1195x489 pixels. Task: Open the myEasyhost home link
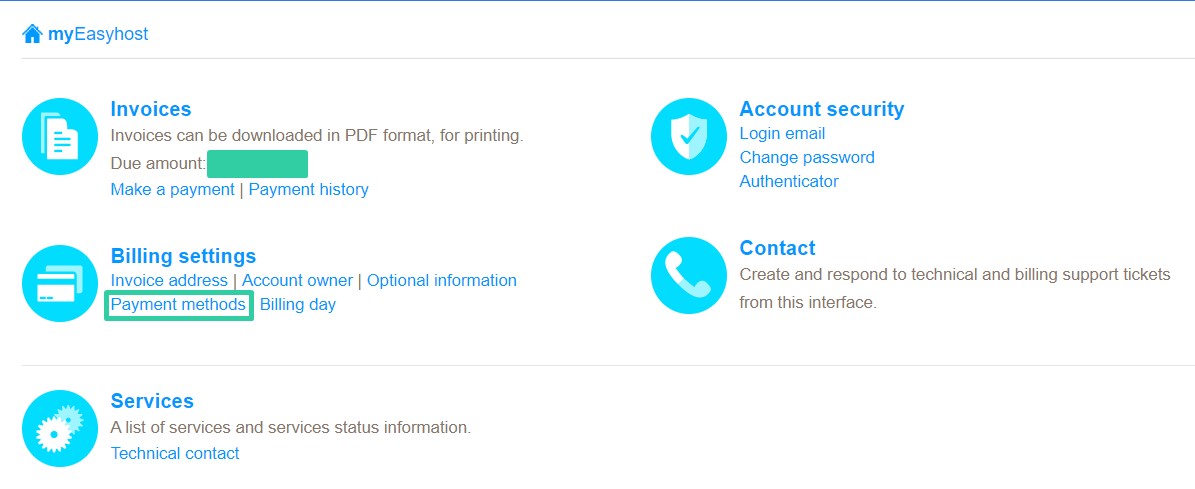98,34
